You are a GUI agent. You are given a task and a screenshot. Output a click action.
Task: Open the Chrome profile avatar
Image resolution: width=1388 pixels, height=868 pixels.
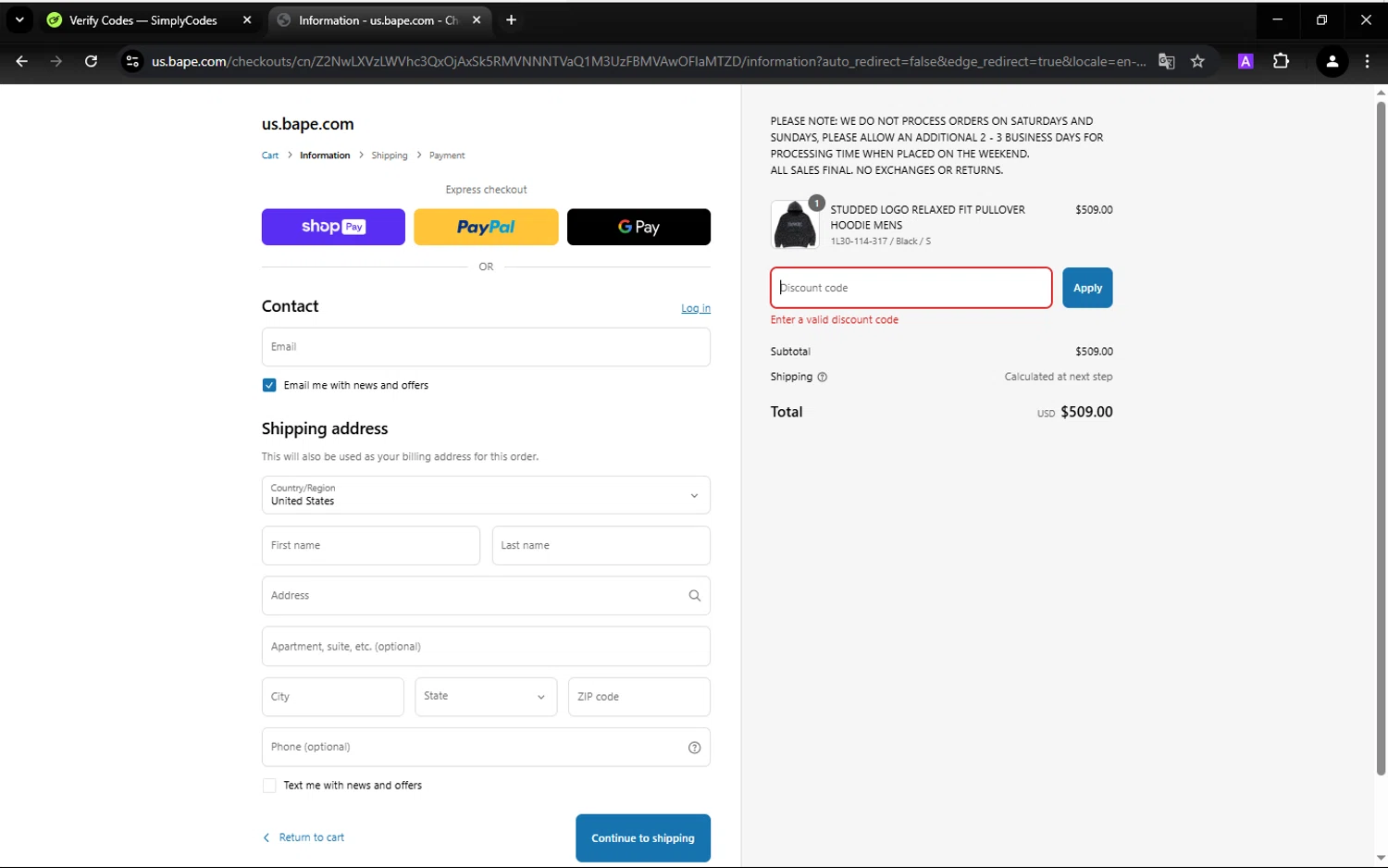(x=1332, y=61)
